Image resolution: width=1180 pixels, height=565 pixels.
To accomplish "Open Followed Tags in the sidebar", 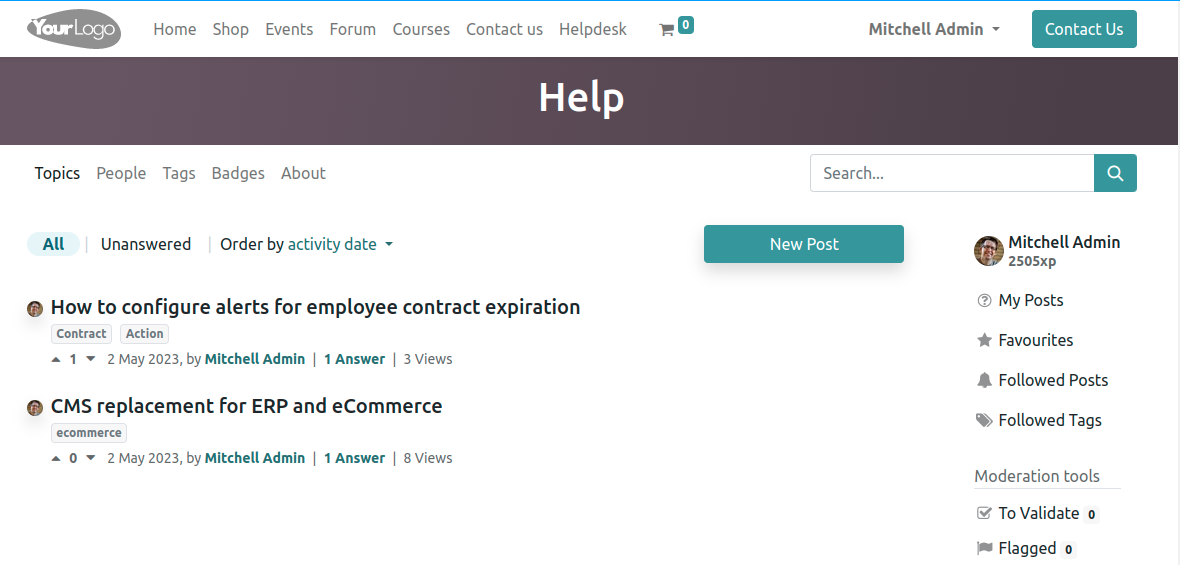I will tap(1050, 421).
